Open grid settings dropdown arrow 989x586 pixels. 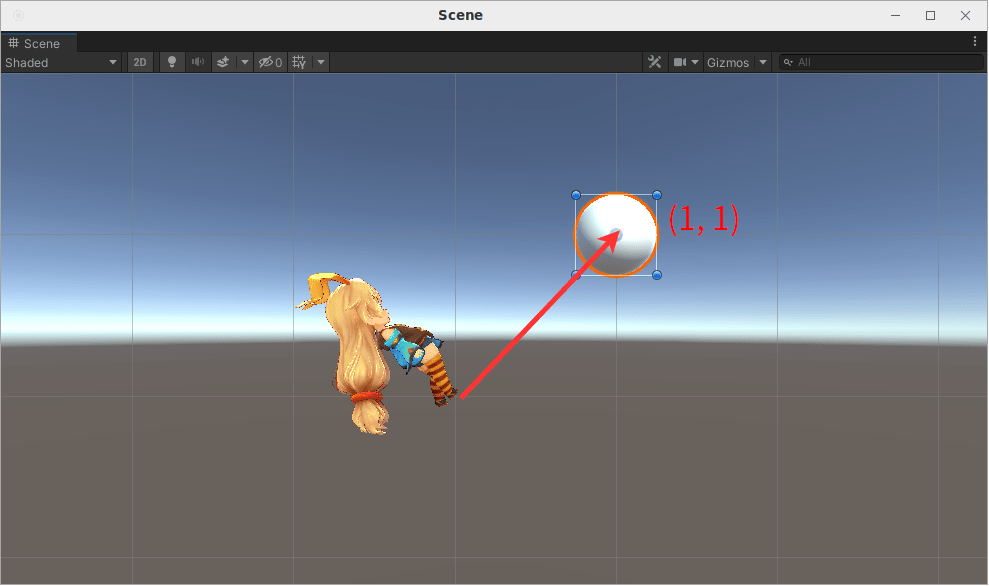click(x=321, y=62)
